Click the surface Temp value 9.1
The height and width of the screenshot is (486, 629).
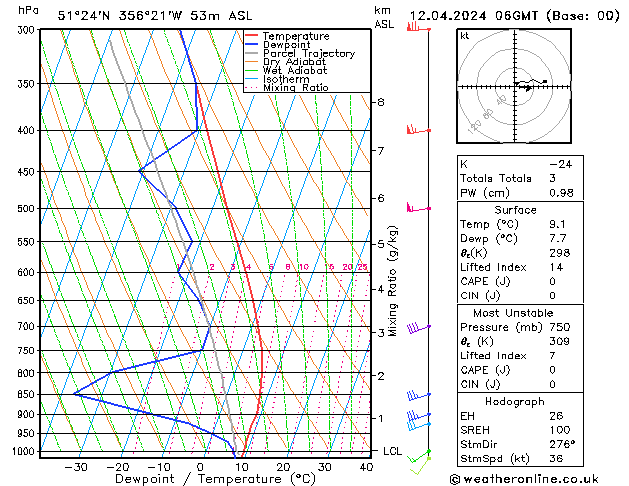pyautogui.click(x=557, y=224)
